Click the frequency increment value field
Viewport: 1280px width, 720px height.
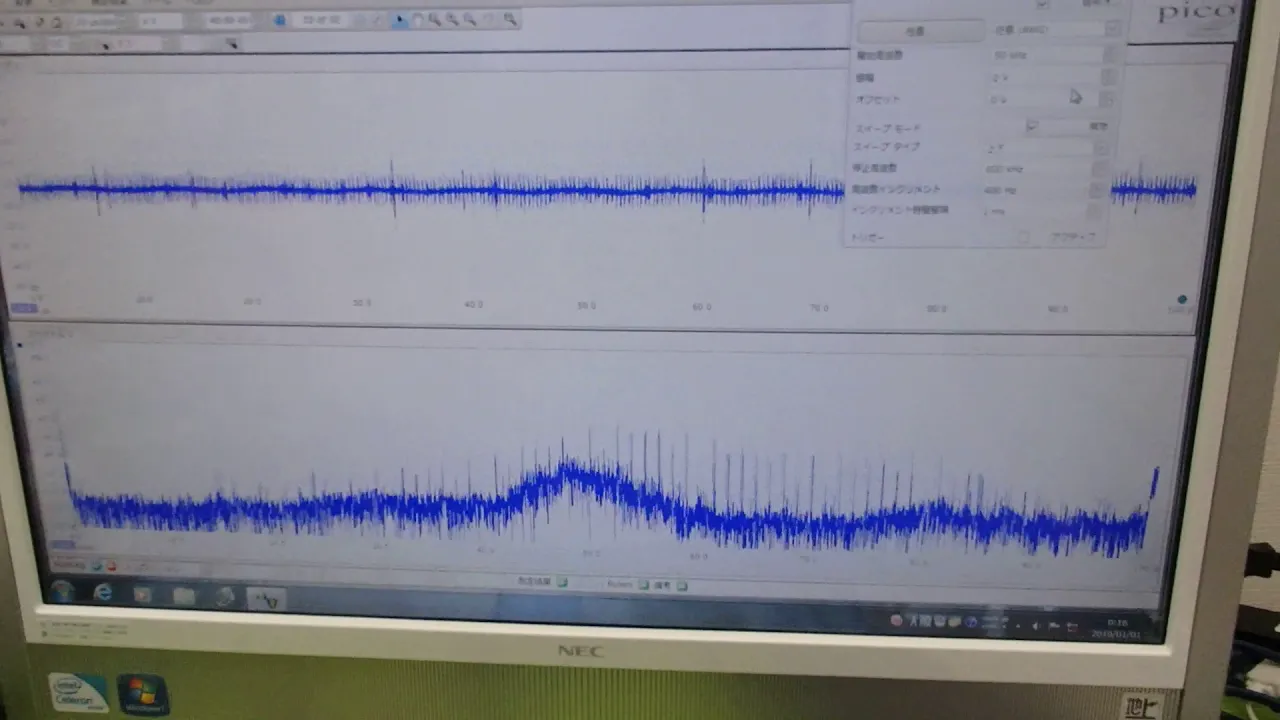(x=1038, y=189)
